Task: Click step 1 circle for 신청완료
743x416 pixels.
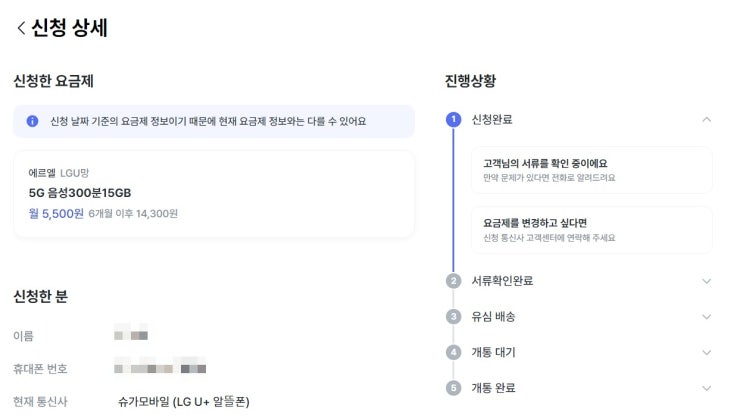Action: (x=453, y=119)
